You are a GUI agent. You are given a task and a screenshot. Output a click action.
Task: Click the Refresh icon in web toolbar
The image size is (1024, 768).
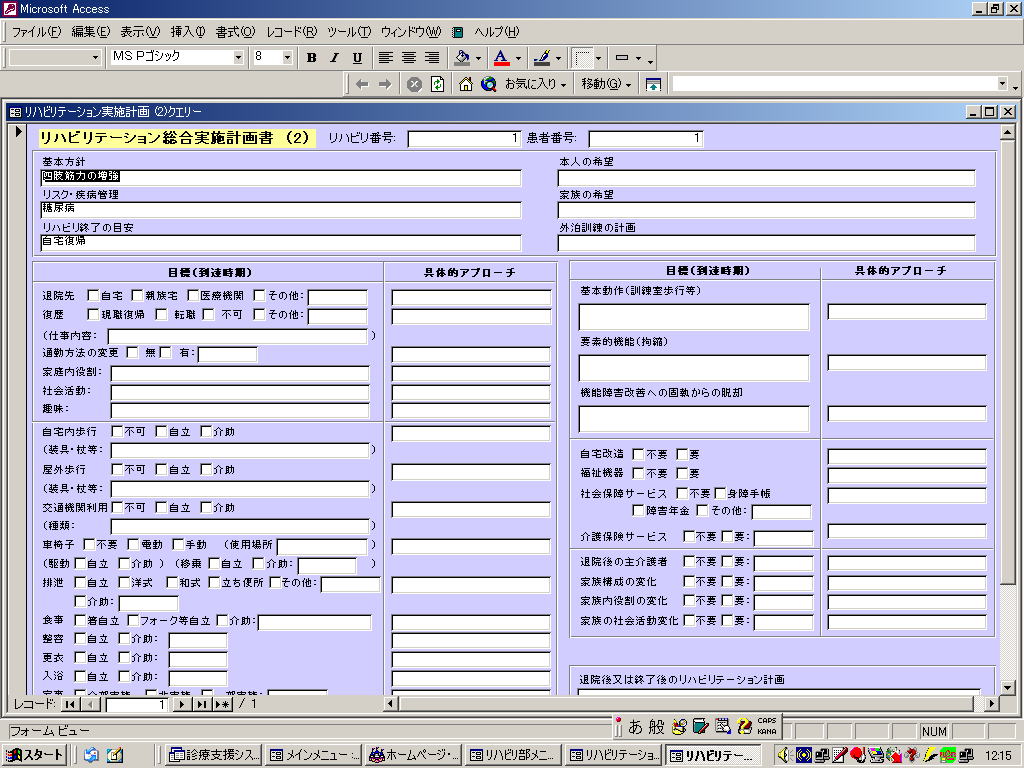[x=437, y=84]
